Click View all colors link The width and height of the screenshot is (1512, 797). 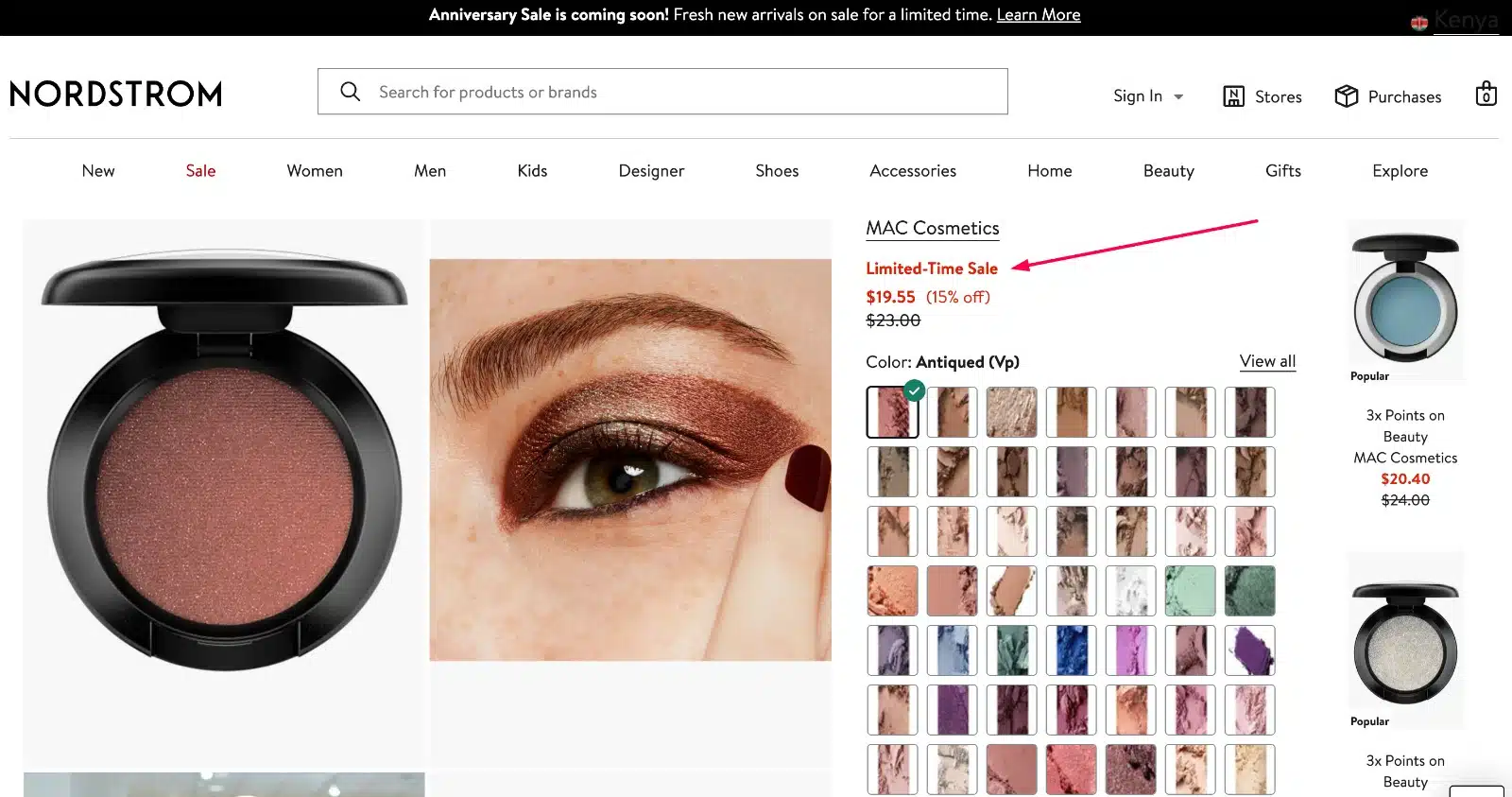tap(1267, 361)
